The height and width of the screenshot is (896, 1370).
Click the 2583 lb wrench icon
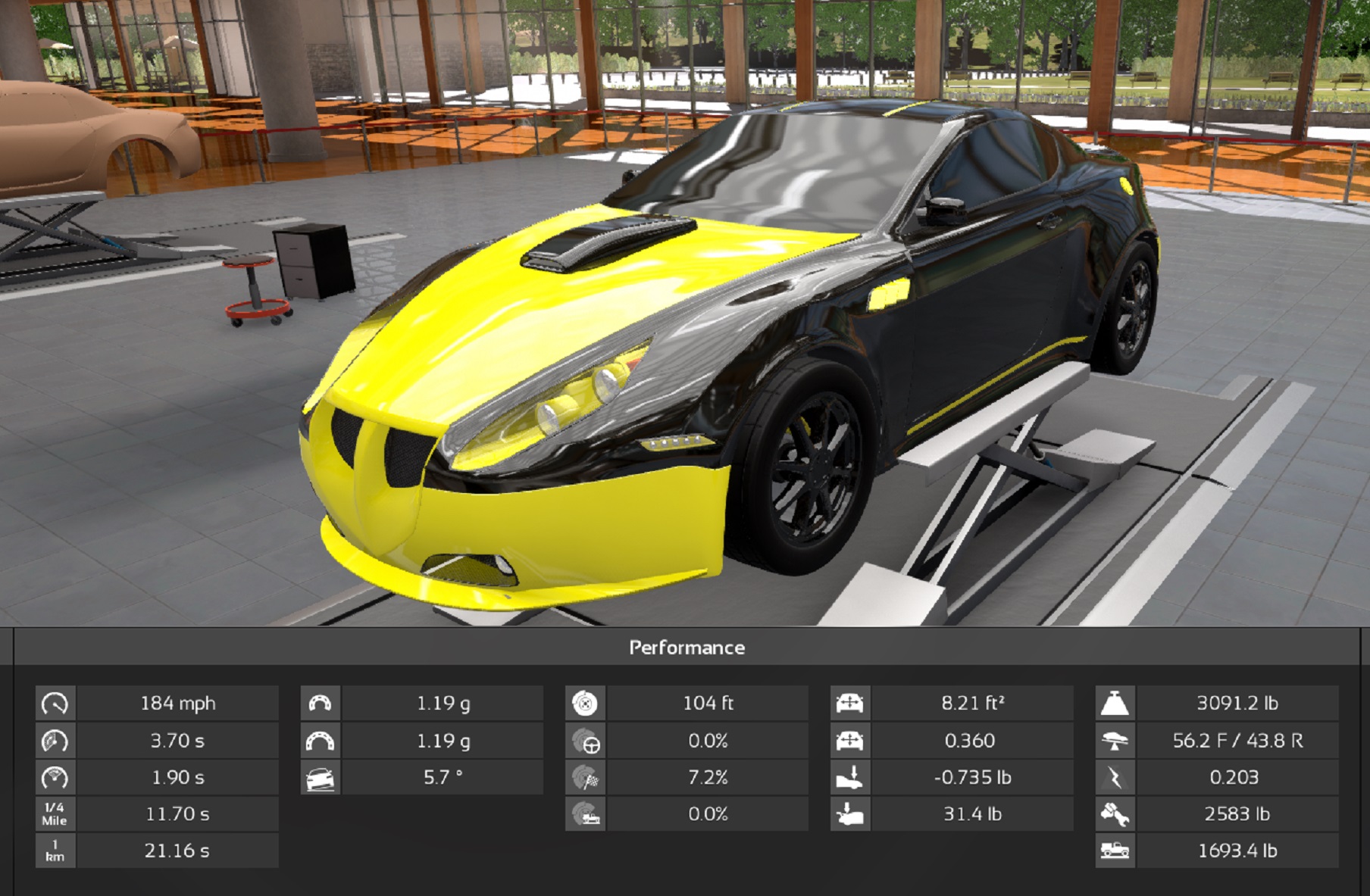click(x=1115, y=814)
